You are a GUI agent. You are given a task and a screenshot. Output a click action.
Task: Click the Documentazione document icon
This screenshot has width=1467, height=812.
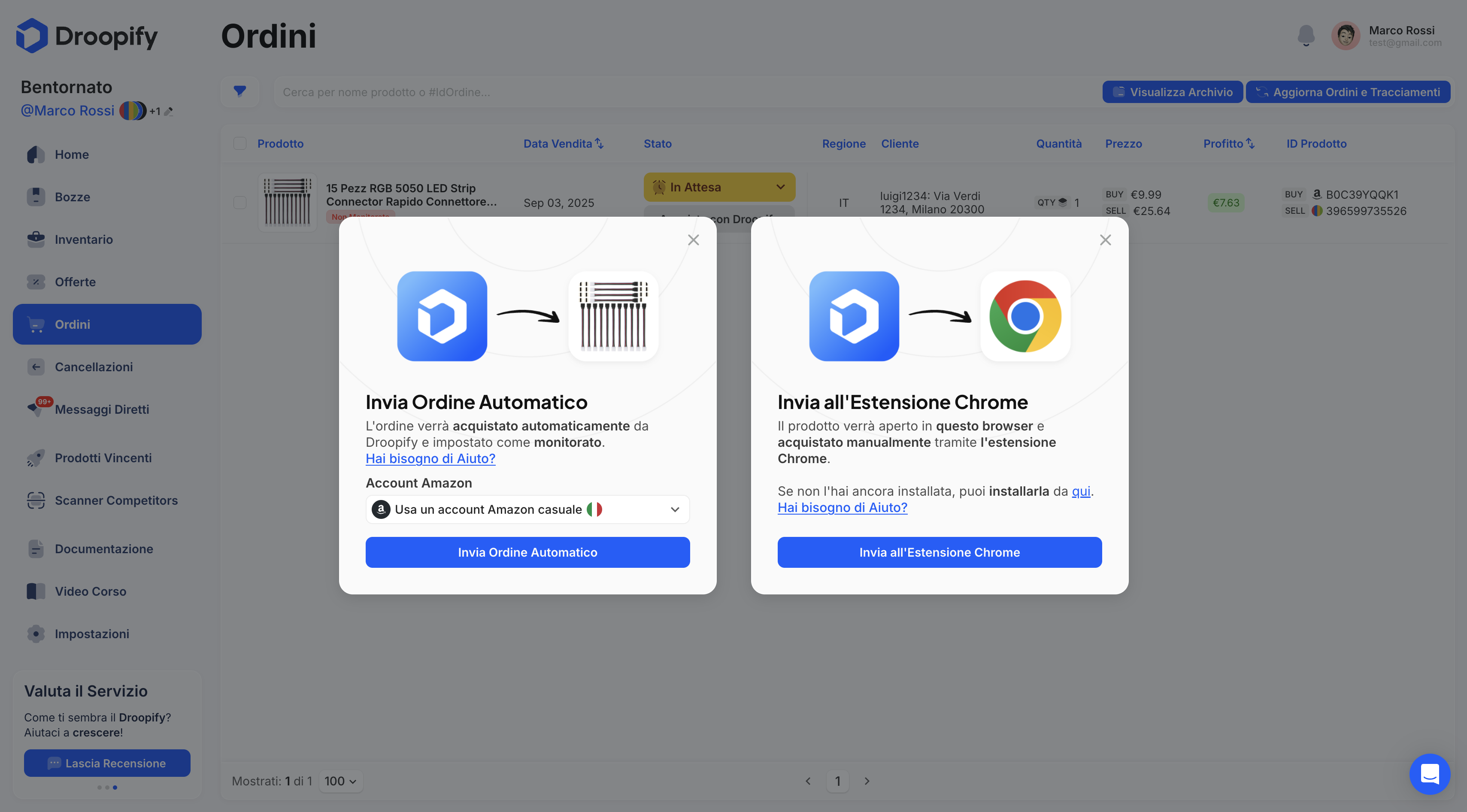click(x=36, y=549)
